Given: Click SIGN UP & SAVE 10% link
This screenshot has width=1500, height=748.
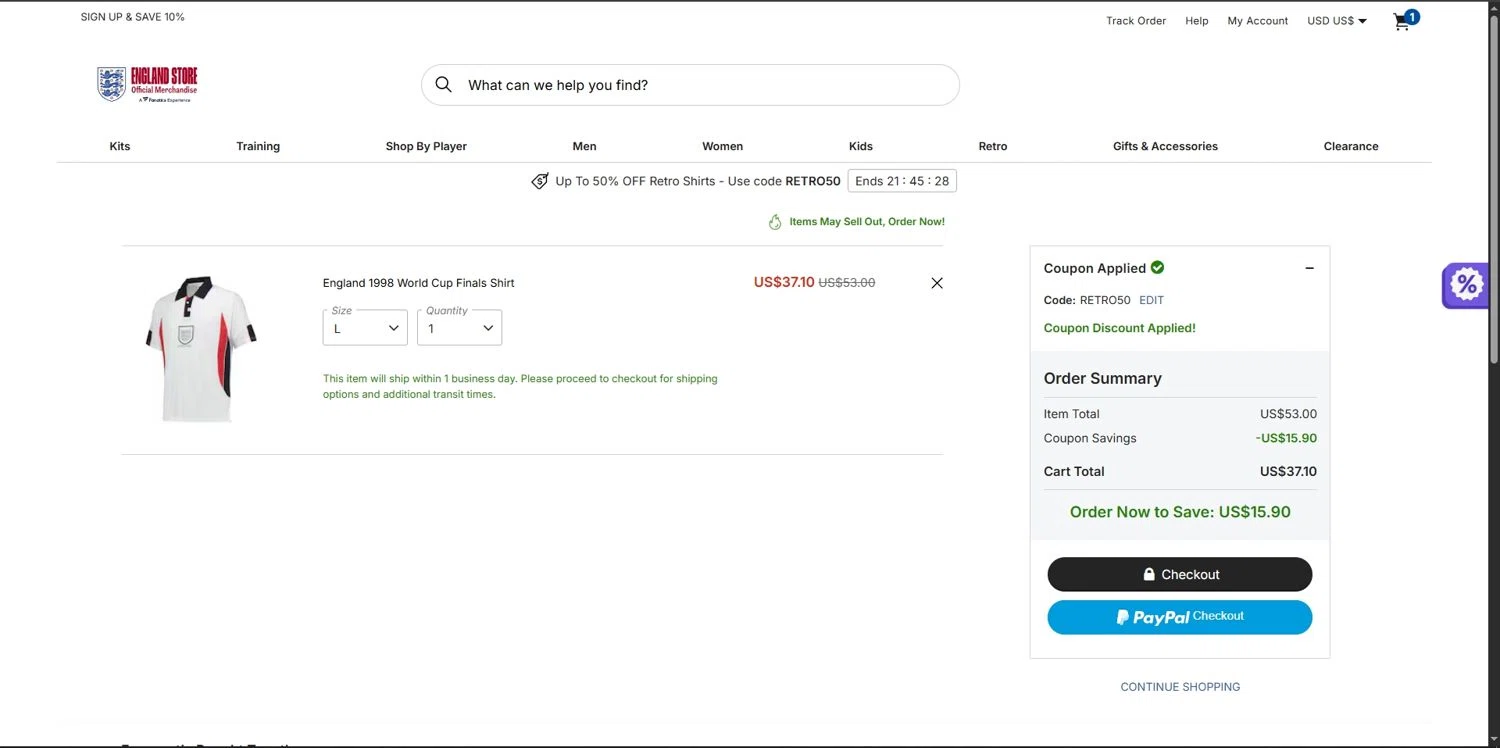Looking at the screenshot, I should pos(133,17).
